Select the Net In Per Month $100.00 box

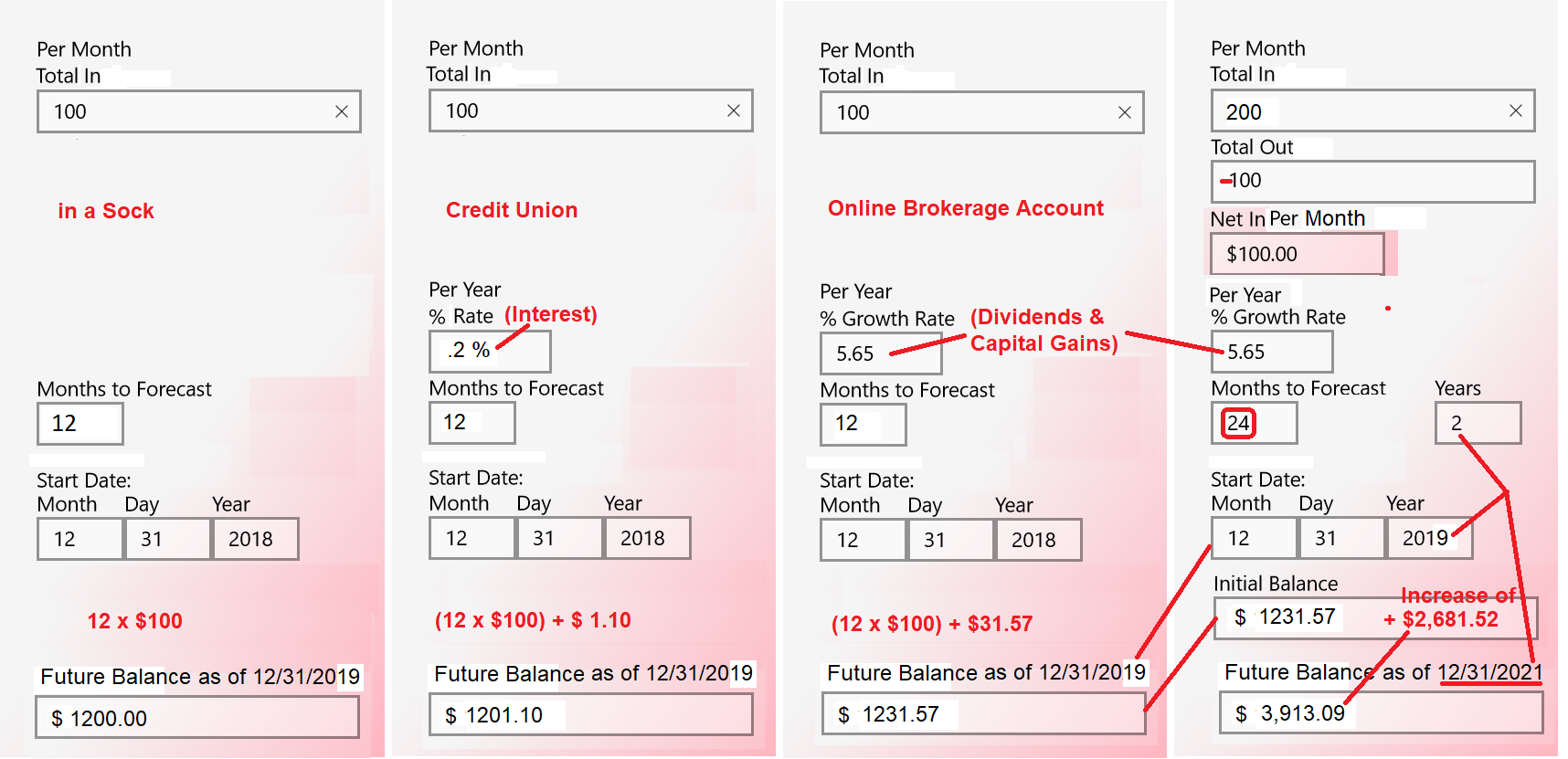1298,254
